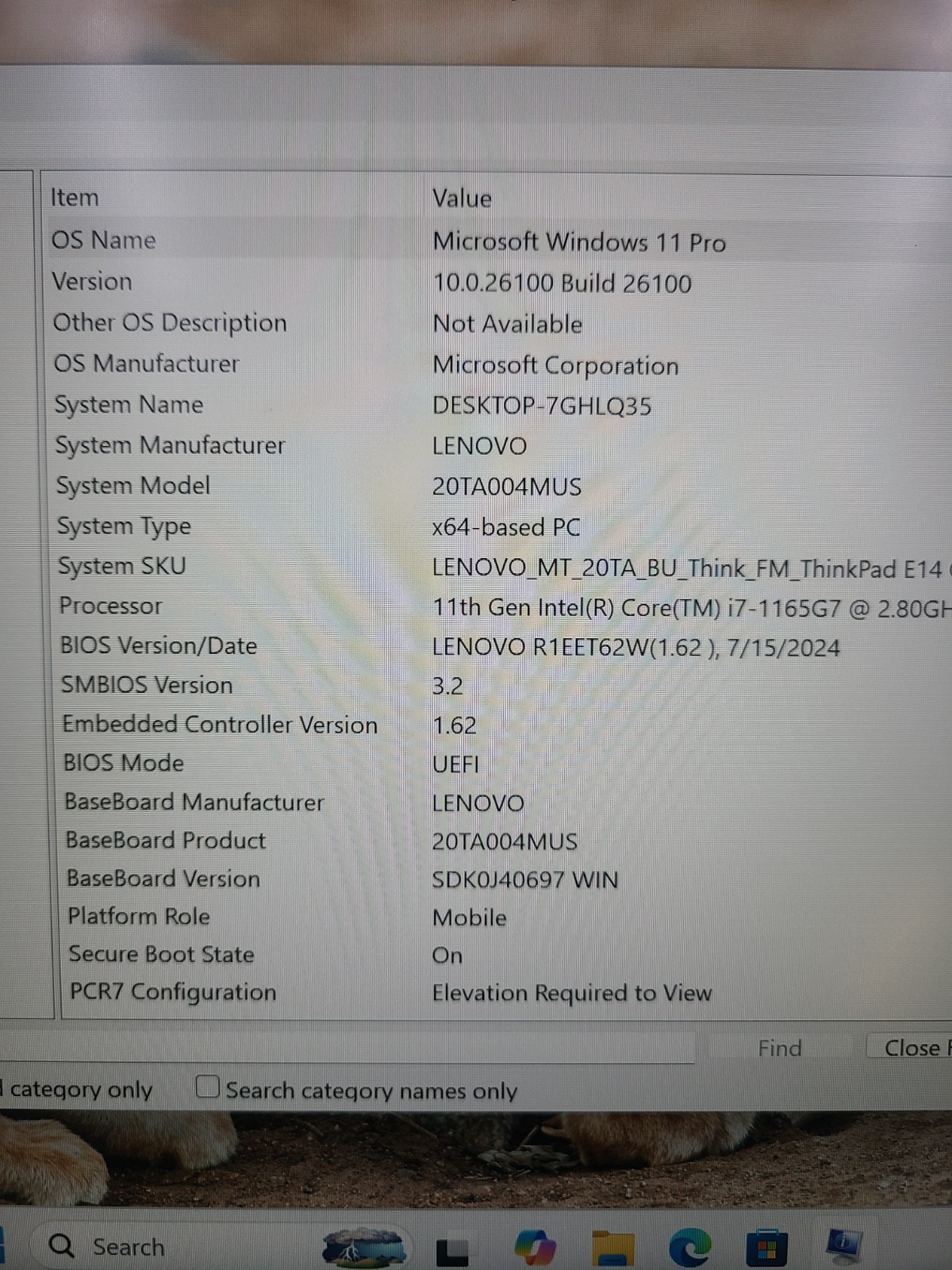The image size is (952, 1270).
Task: Select the PCR7 Configuration row
Action: 500,992
